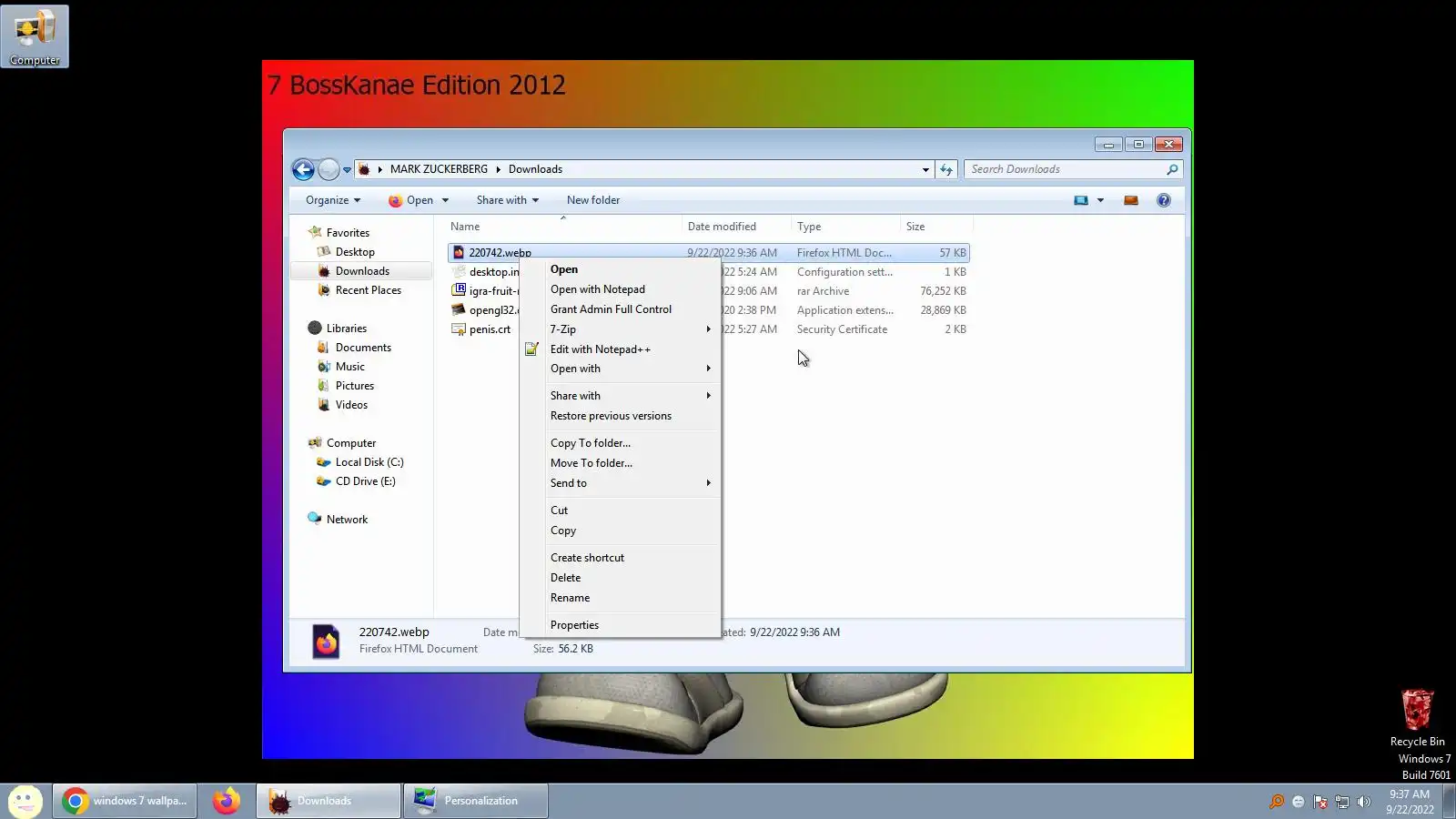Open the Action Center flag tray icon
The width and height of the screenshot is (1456, 819).
pyautogui.click(x=1320, y=802)
